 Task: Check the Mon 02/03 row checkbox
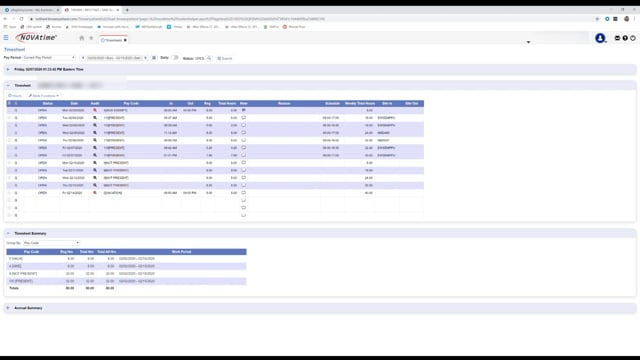[x=9, y=110]
